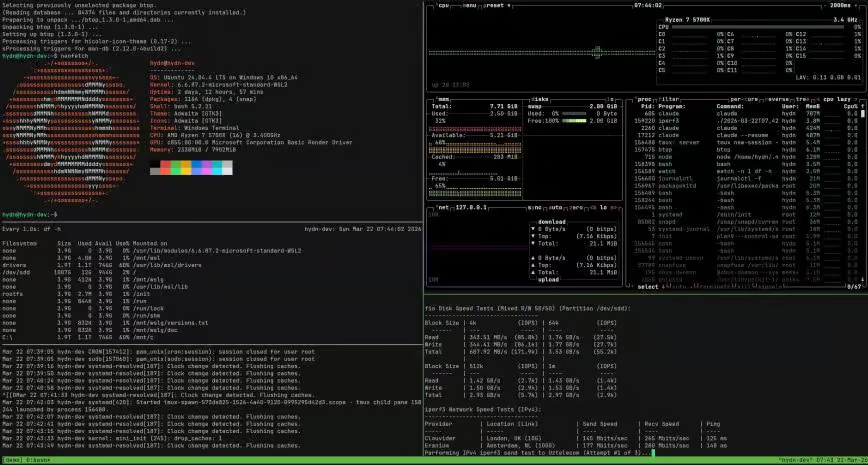Select next sort column right arrow
Image resolution: width=868 pixels, height=465 pixels.
point(856,99)
